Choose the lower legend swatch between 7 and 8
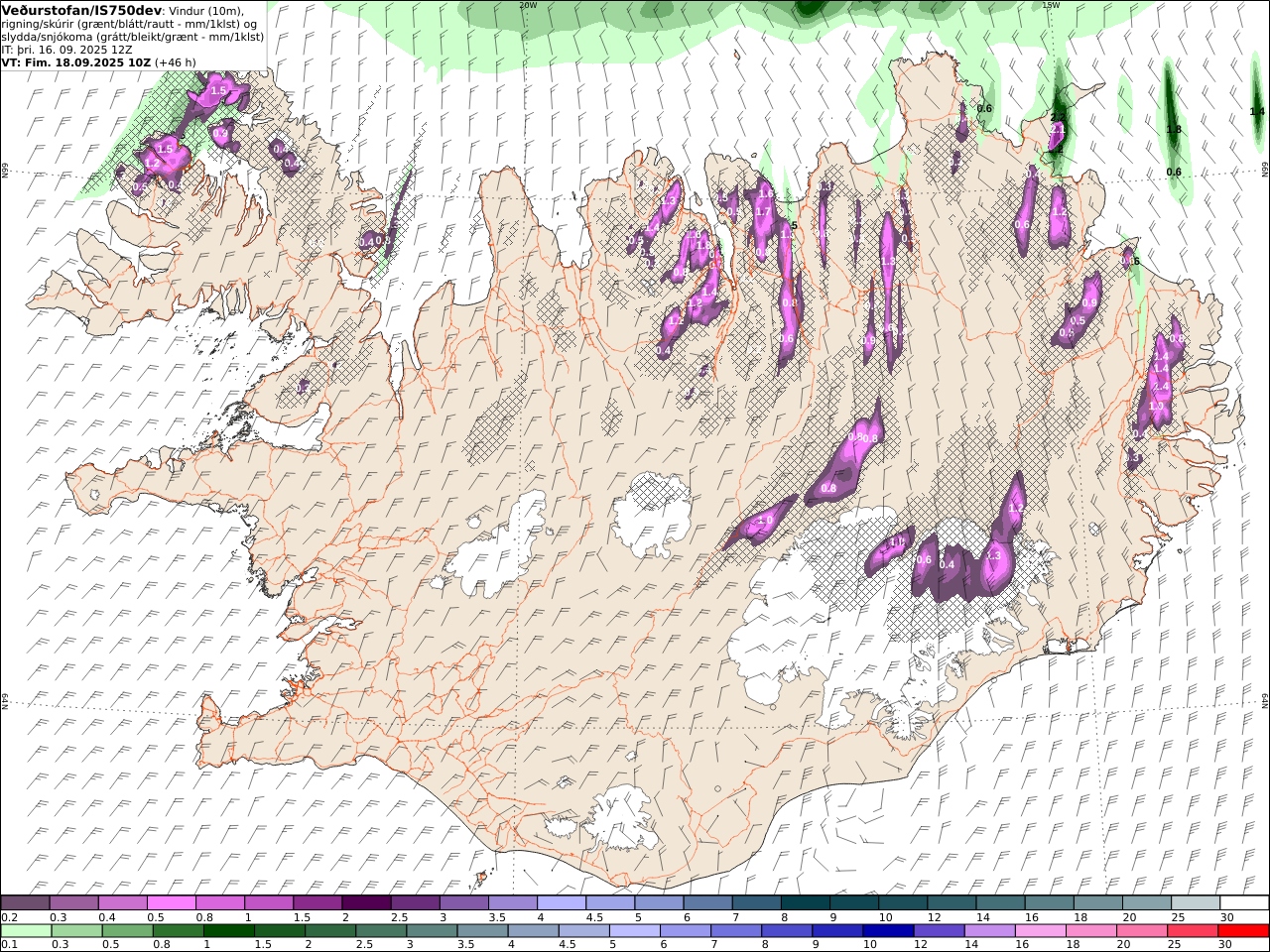Image resolution: width=1270 pixels, height=952 pixels. point(736,931)
